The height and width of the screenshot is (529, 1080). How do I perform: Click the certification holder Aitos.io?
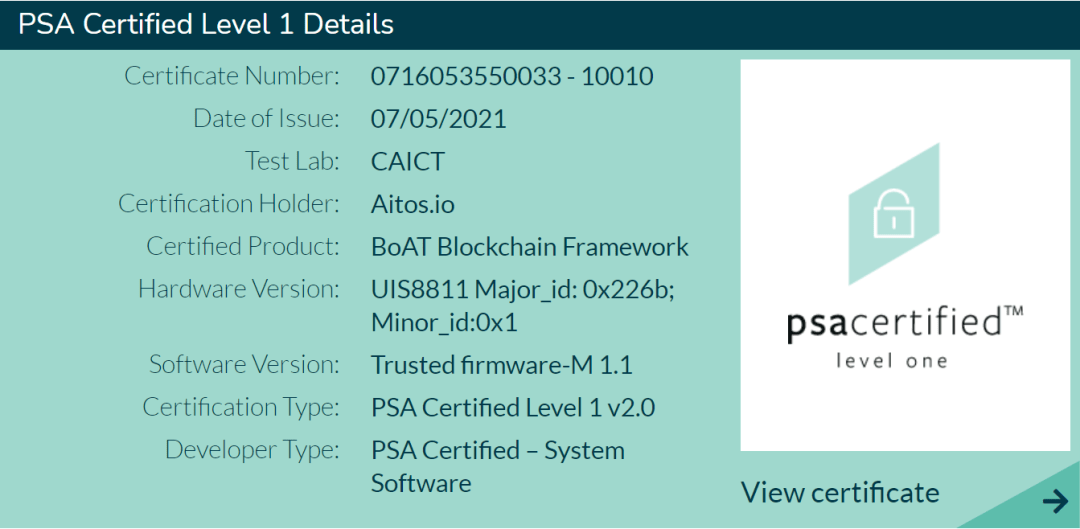412,205
